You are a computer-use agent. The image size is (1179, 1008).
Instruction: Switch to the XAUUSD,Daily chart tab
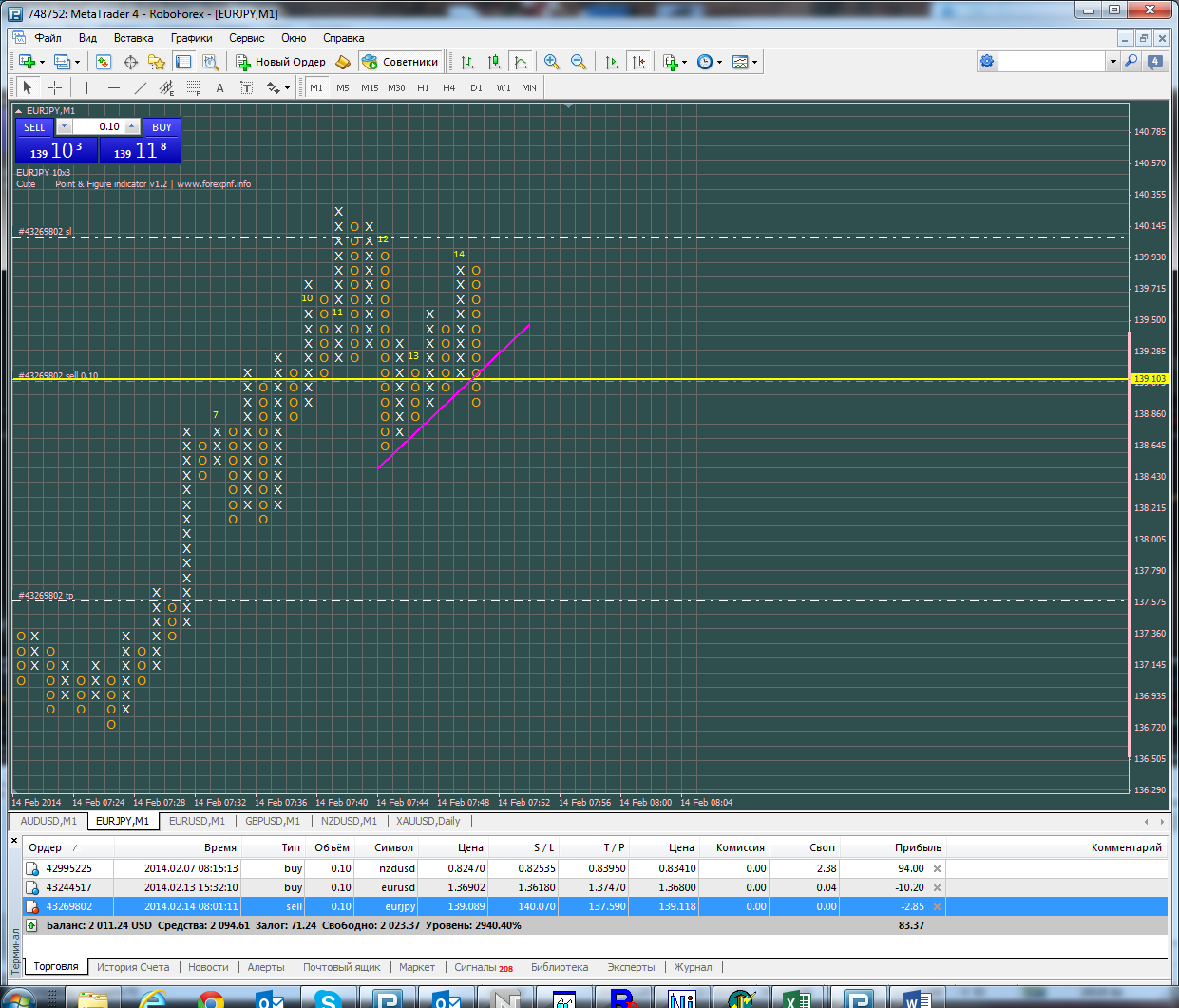[x=428, y=821]
